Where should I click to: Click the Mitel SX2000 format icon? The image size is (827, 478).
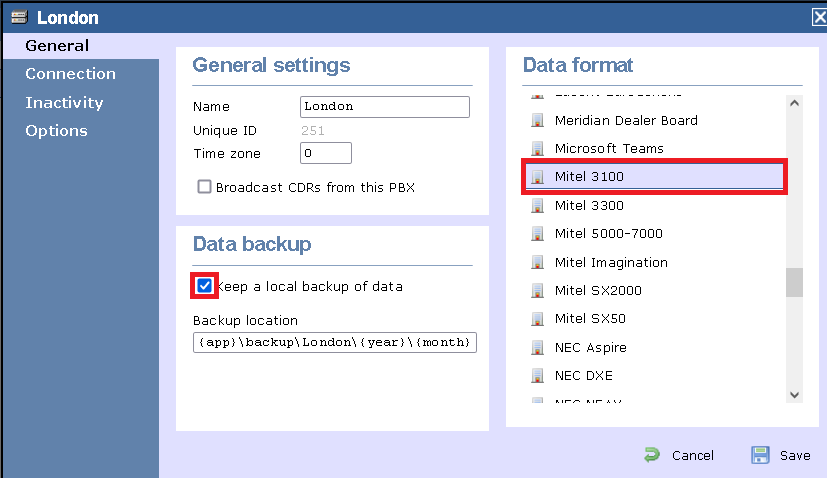(537, 291)
